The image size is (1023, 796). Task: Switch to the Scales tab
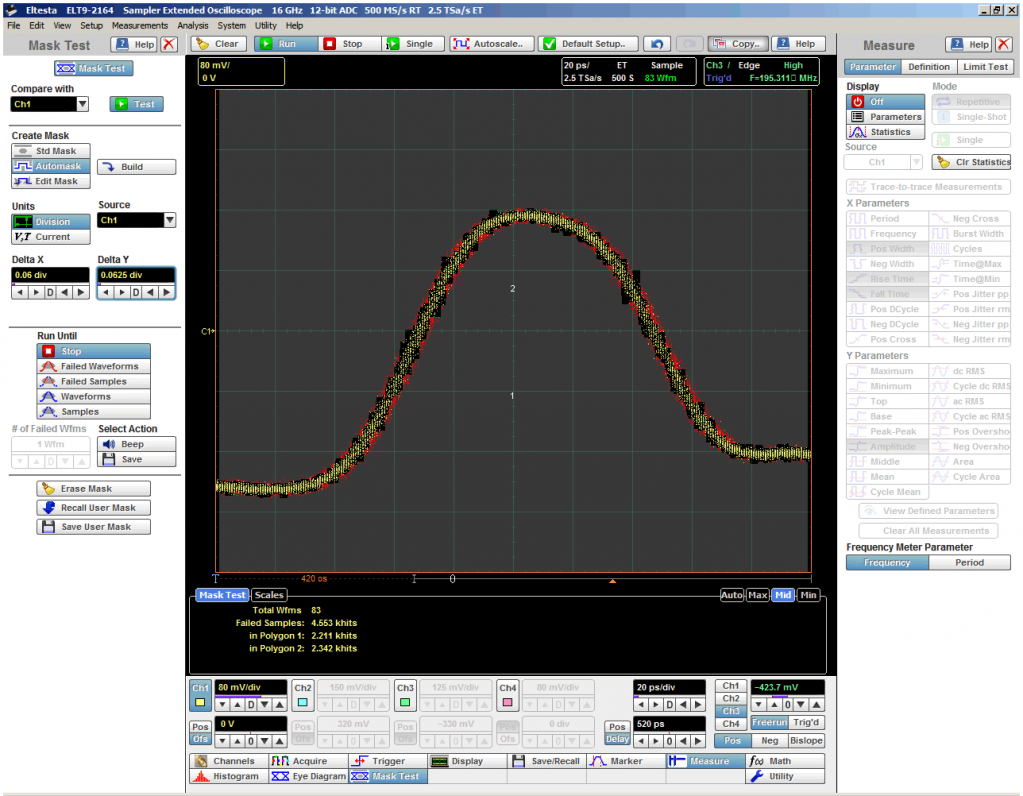[268, 595]
